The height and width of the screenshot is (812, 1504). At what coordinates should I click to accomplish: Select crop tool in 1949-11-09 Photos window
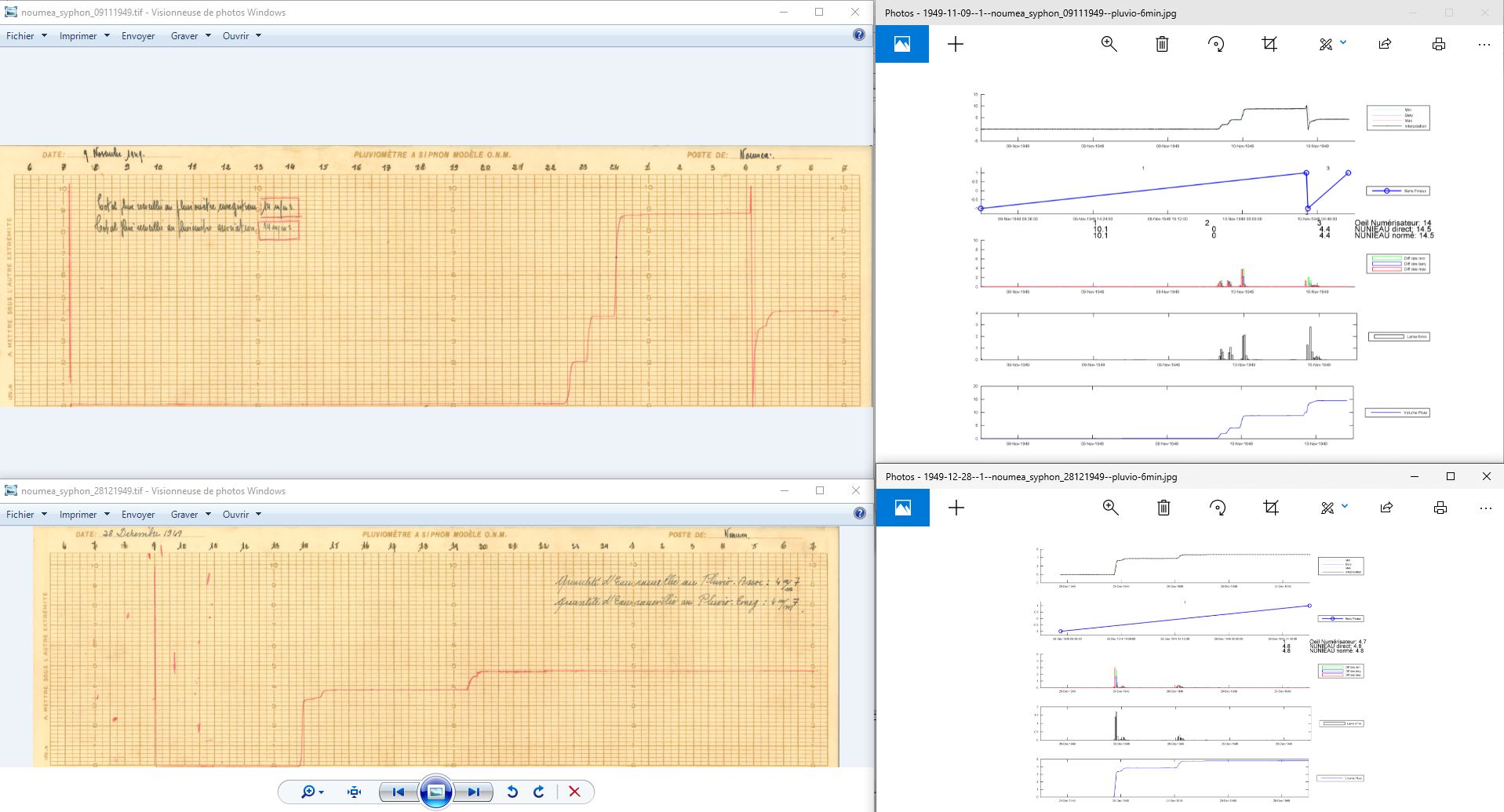point(1269,44)
